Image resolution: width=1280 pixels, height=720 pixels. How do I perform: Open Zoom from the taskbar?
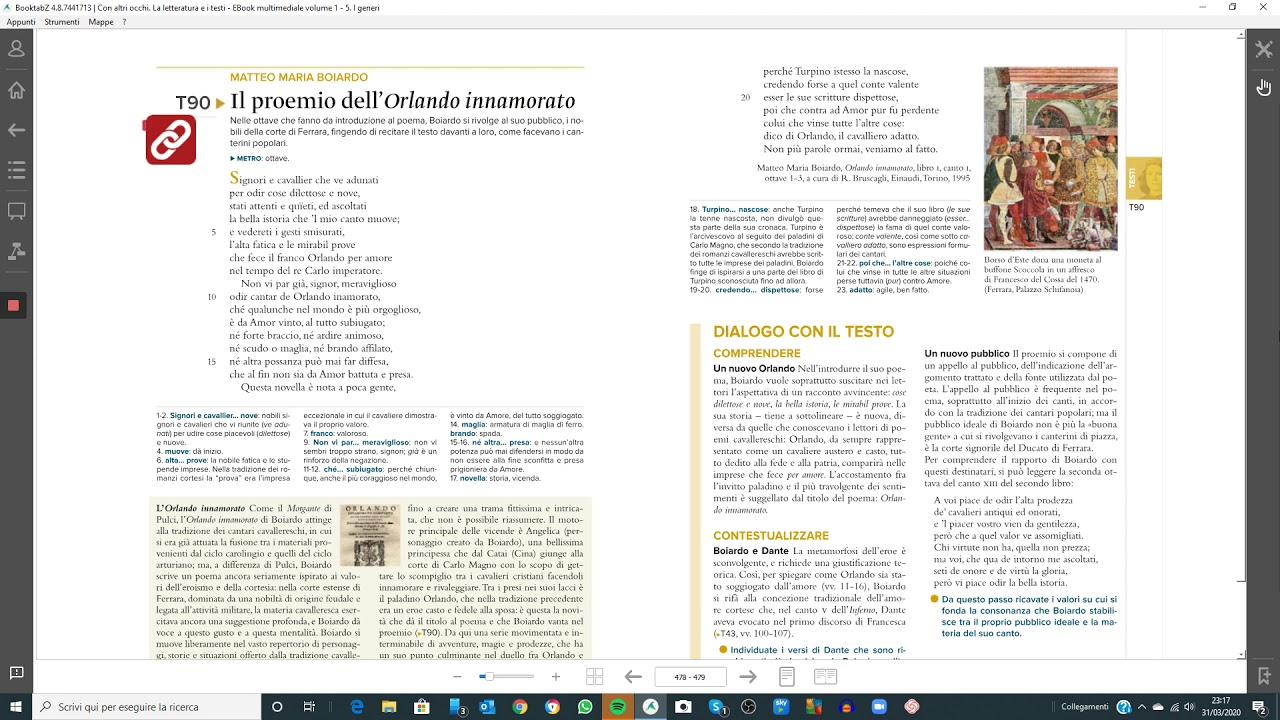(879, 706)
